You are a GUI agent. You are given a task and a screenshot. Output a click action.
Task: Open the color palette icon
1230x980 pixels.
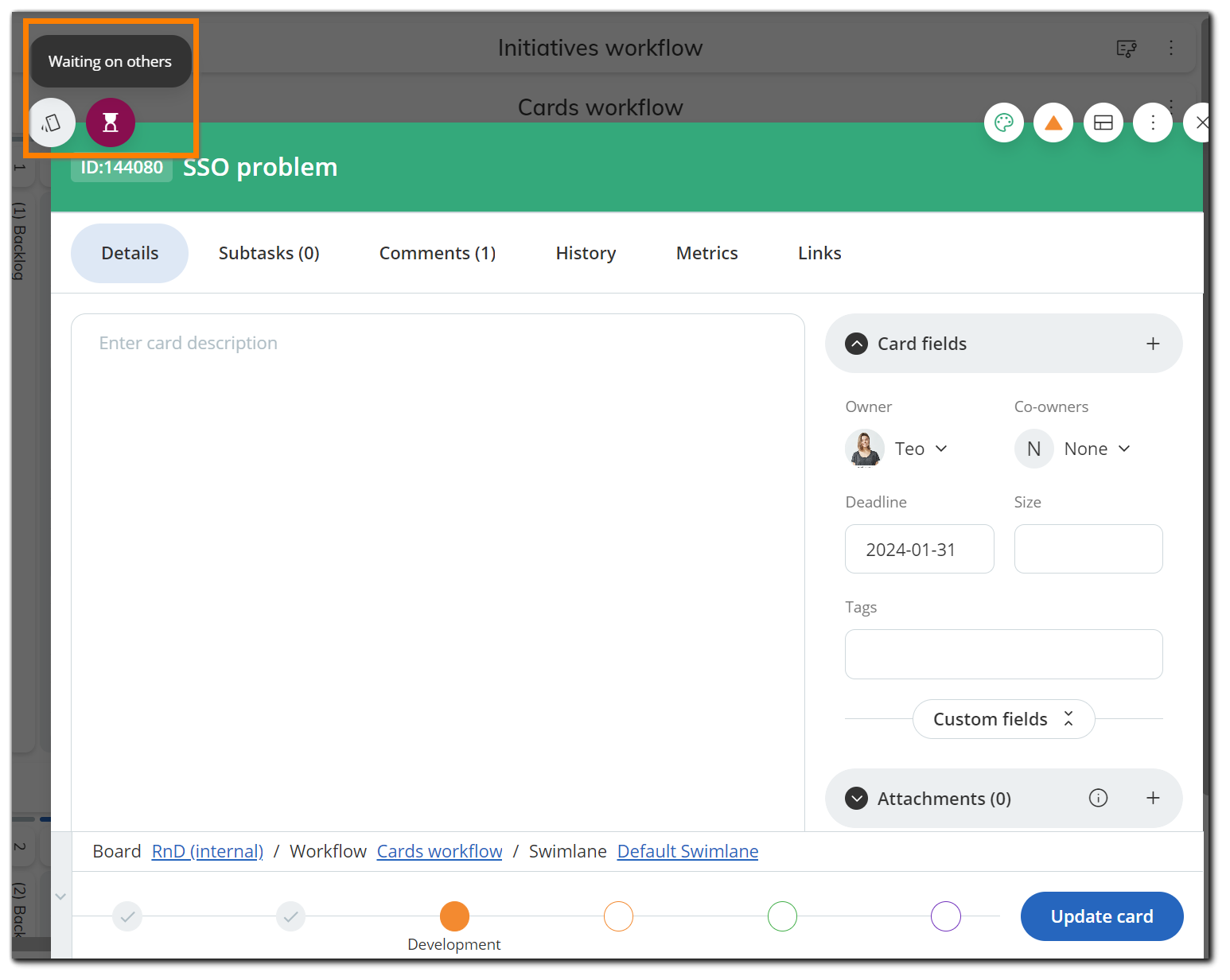point(1003,122)
